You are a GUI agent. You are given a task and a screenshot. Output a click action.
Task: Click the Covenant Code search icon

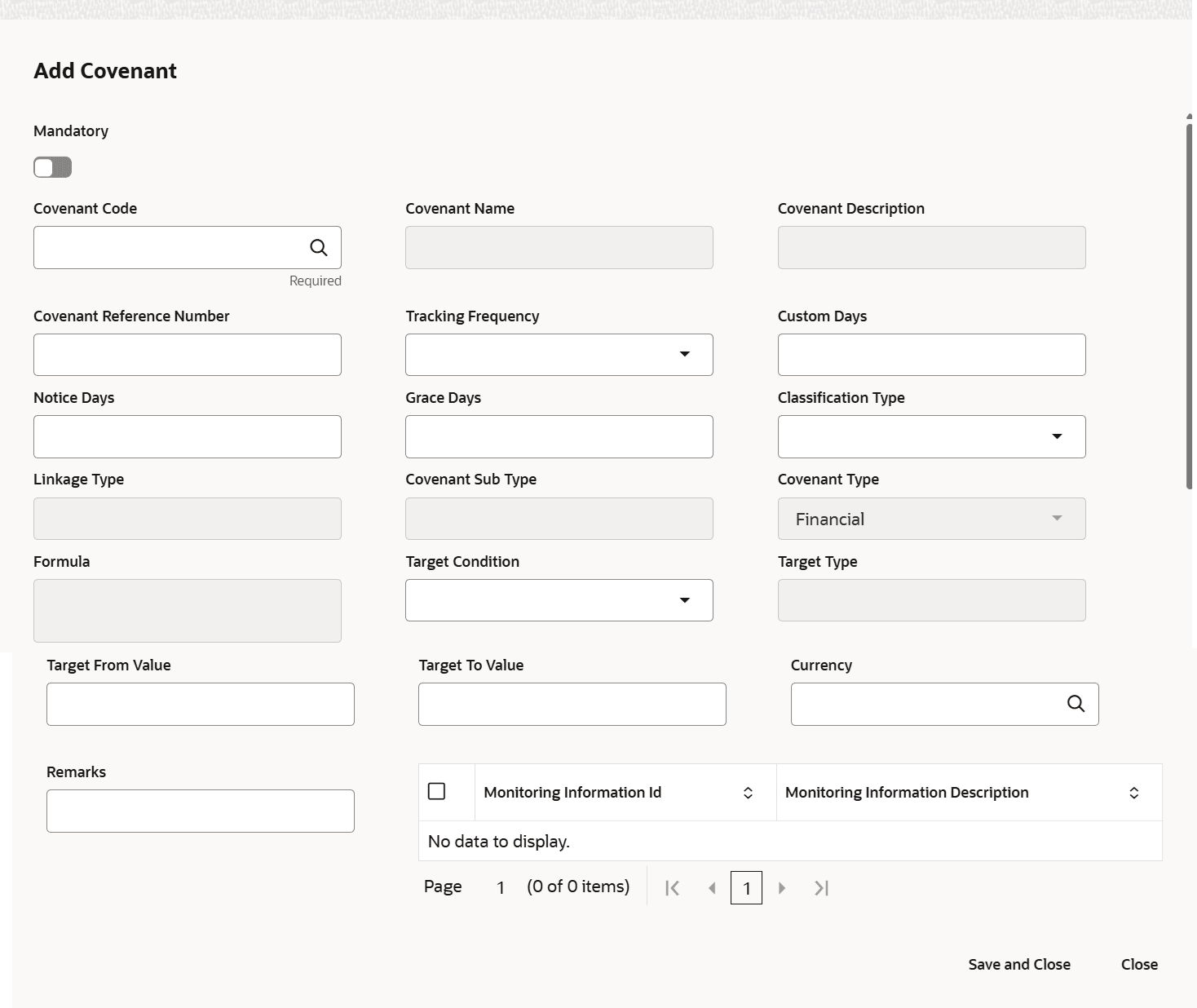pos(319,248)
